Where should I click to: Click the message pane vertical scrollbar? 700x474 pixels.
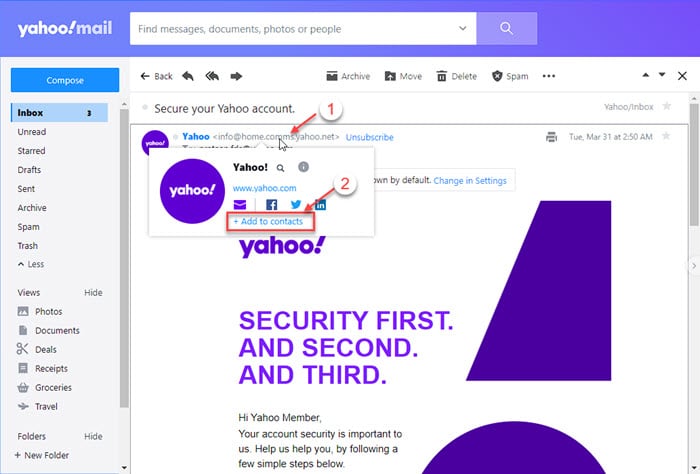(694, 164)
